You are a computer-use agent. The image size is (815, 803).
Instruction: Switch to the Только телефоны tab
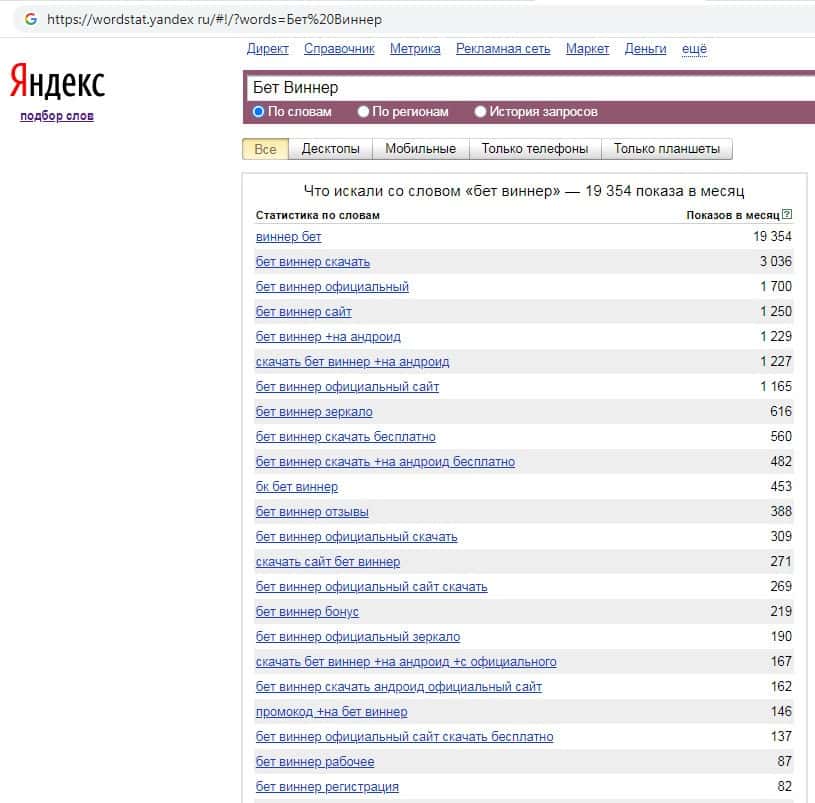(x=534, y=149)
